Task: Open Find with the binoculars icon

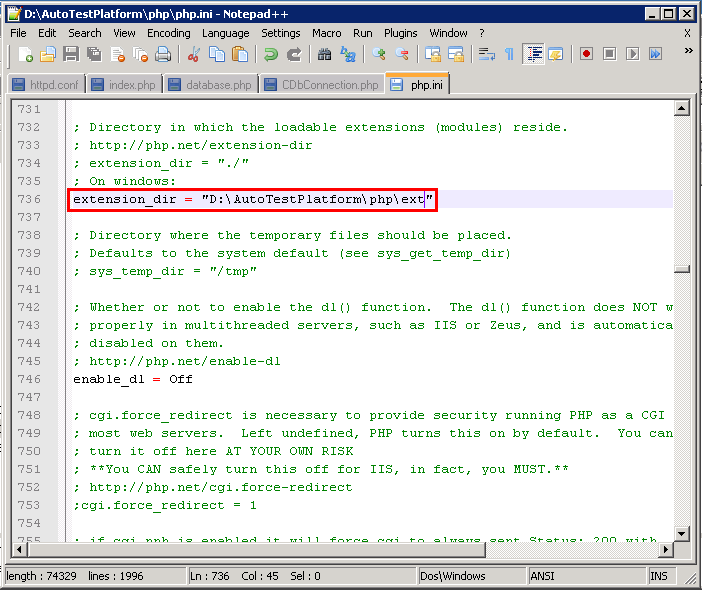Action: pyautogui.click(x=324, y=54)
